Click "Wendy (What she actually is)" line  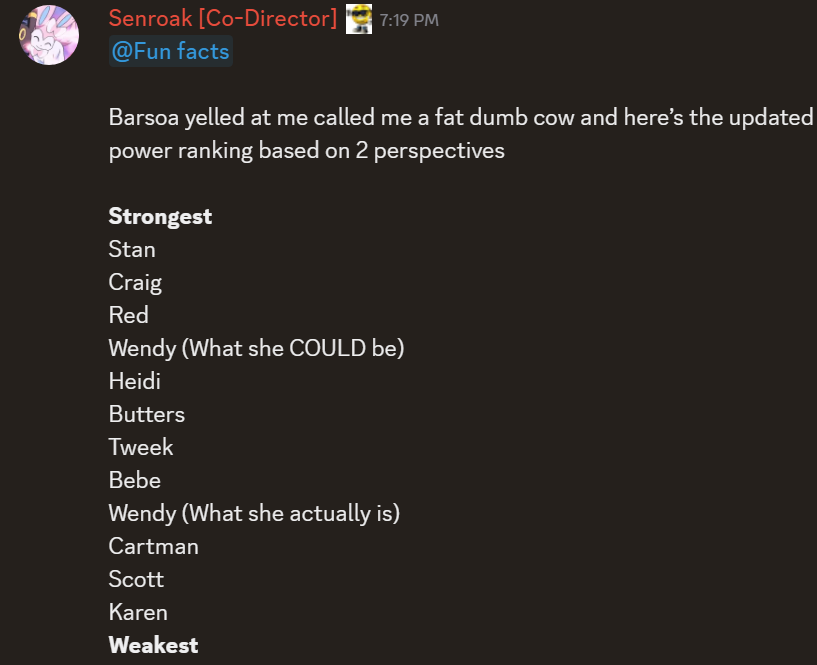(254, 513)
